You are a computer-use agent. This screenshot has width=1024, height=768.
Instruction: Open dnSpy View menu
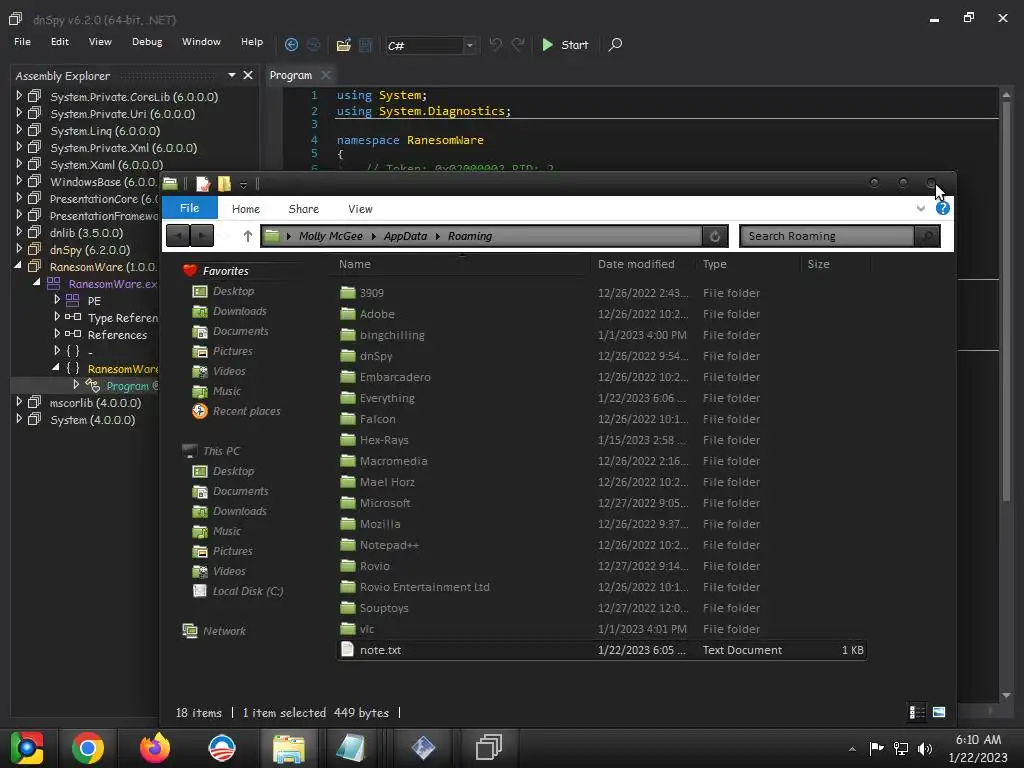100,41
